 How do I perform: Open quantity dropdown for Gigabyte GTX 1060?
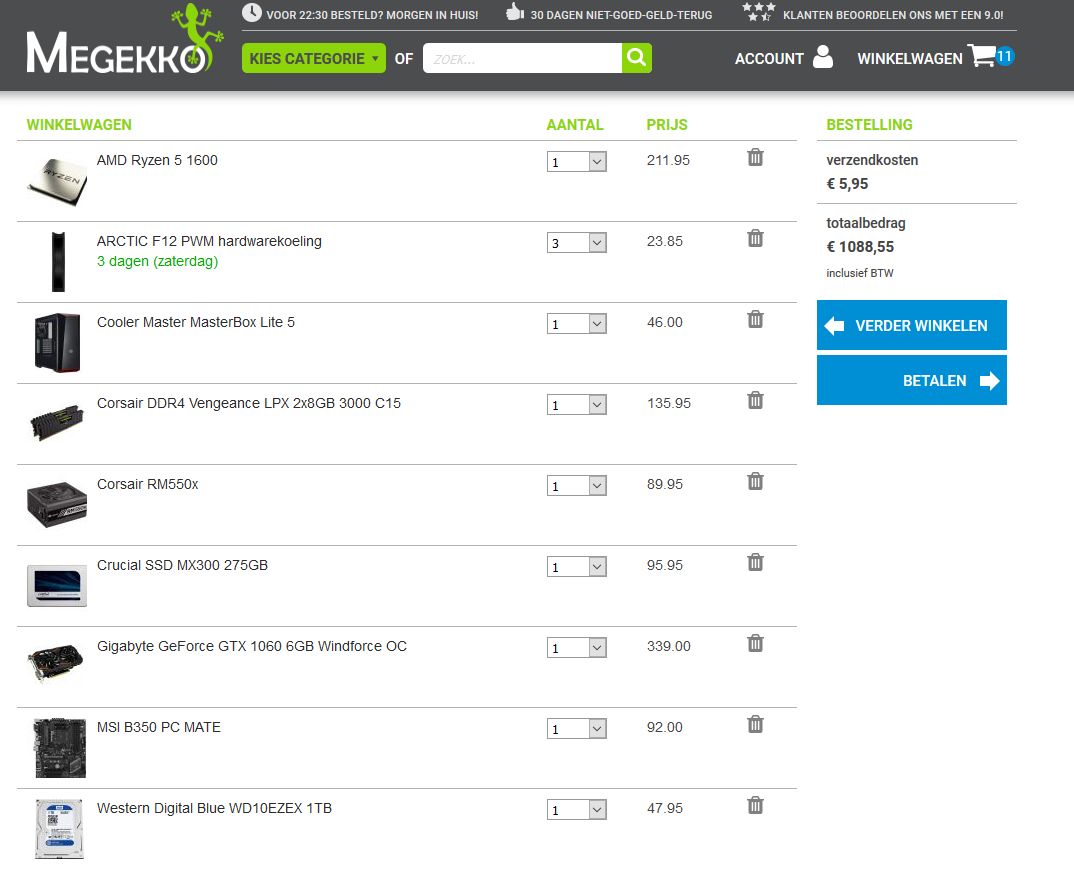pos(577,647)
